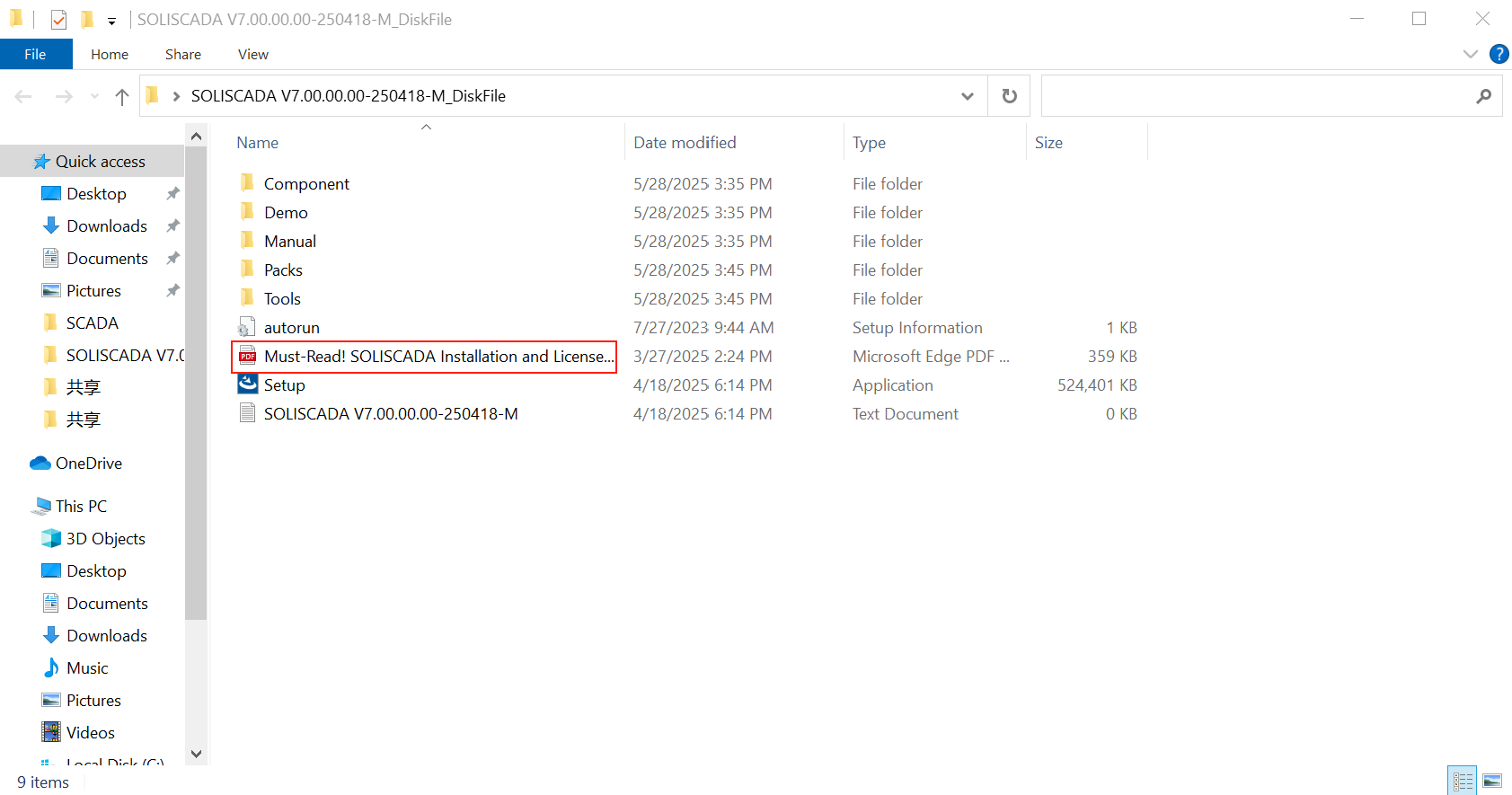
Task: Click the Properties icon in quick access toolbar
Action: [58, 19]
